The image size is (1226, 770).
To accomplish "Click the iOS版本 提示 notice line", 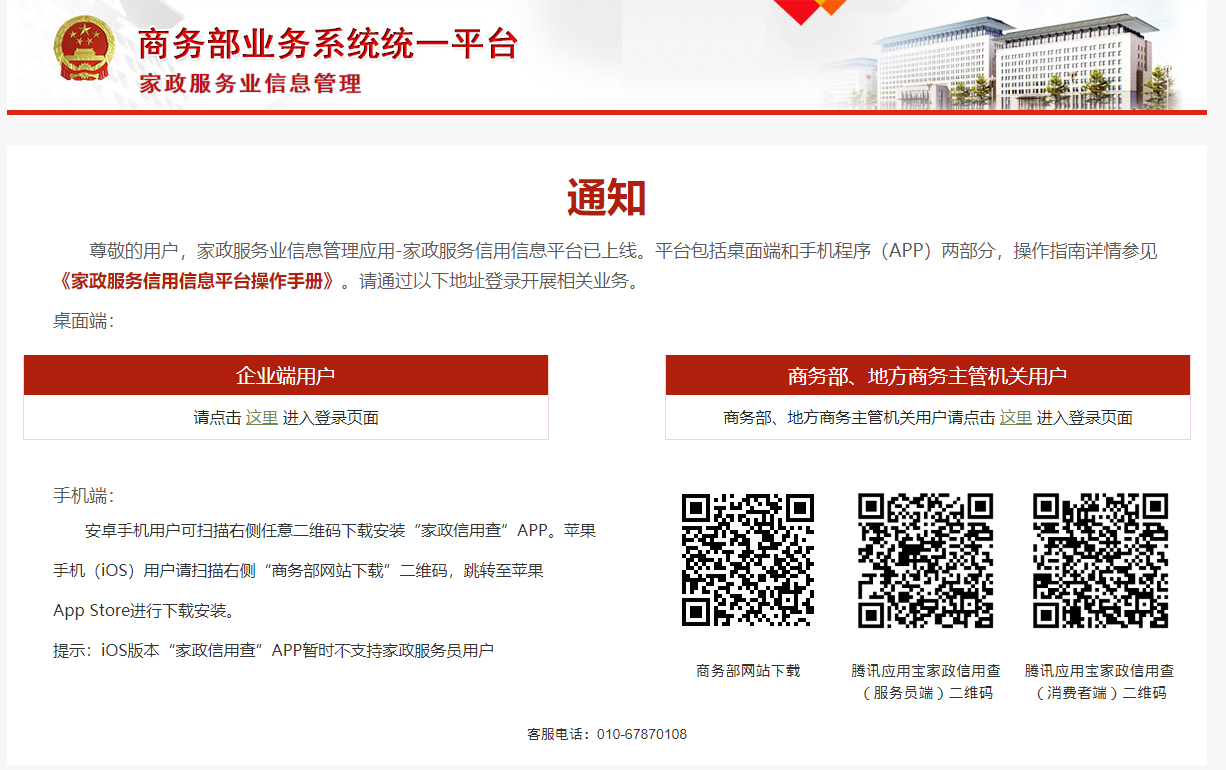I will [273, 650].
